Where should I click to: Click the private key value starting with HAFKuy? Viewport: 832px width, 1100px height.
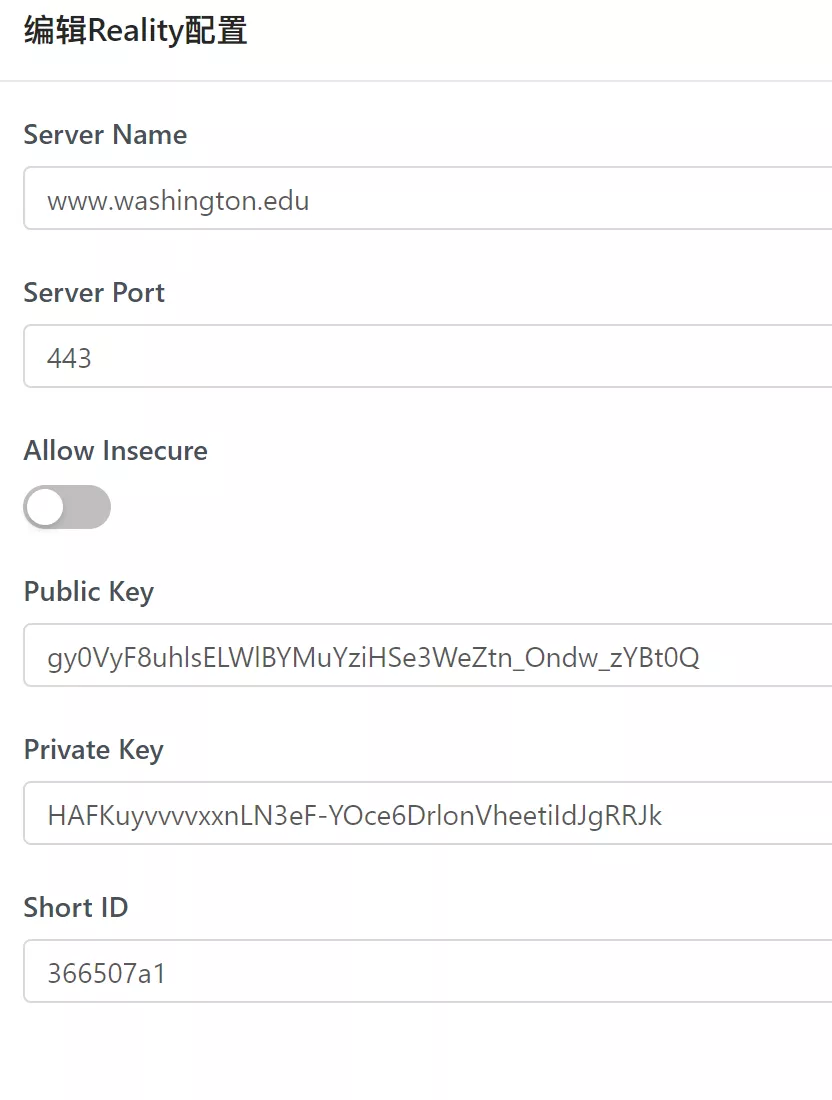point(354,815)
